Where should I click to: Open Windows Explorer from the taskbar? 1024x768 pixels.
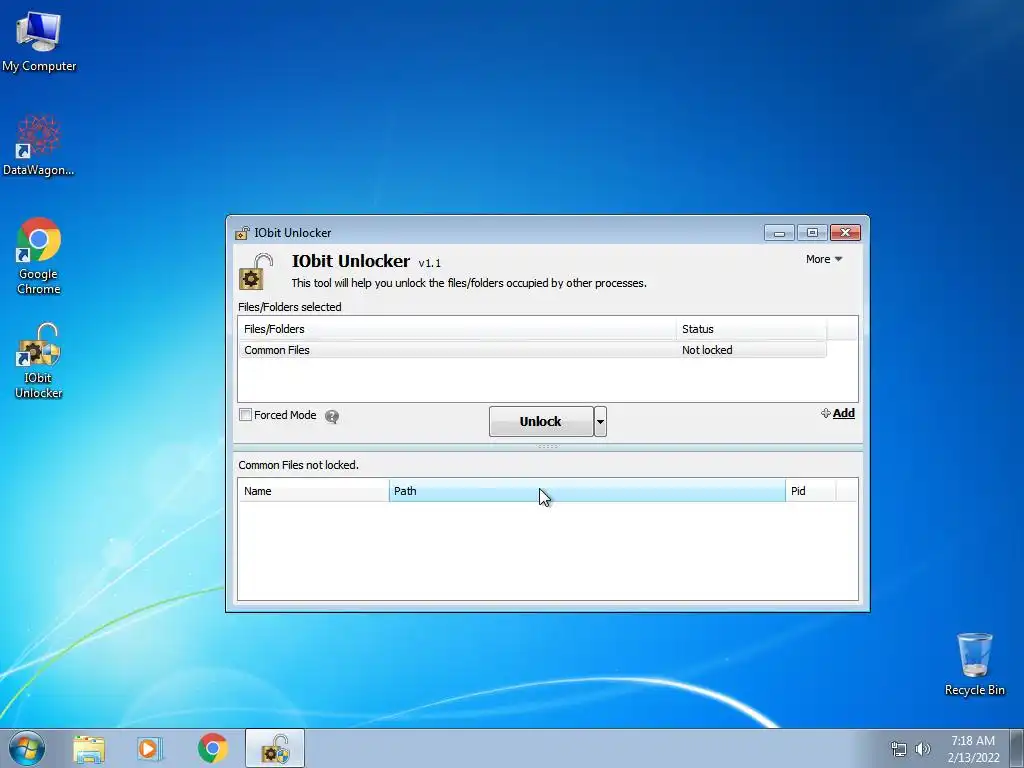click(89, 749)
